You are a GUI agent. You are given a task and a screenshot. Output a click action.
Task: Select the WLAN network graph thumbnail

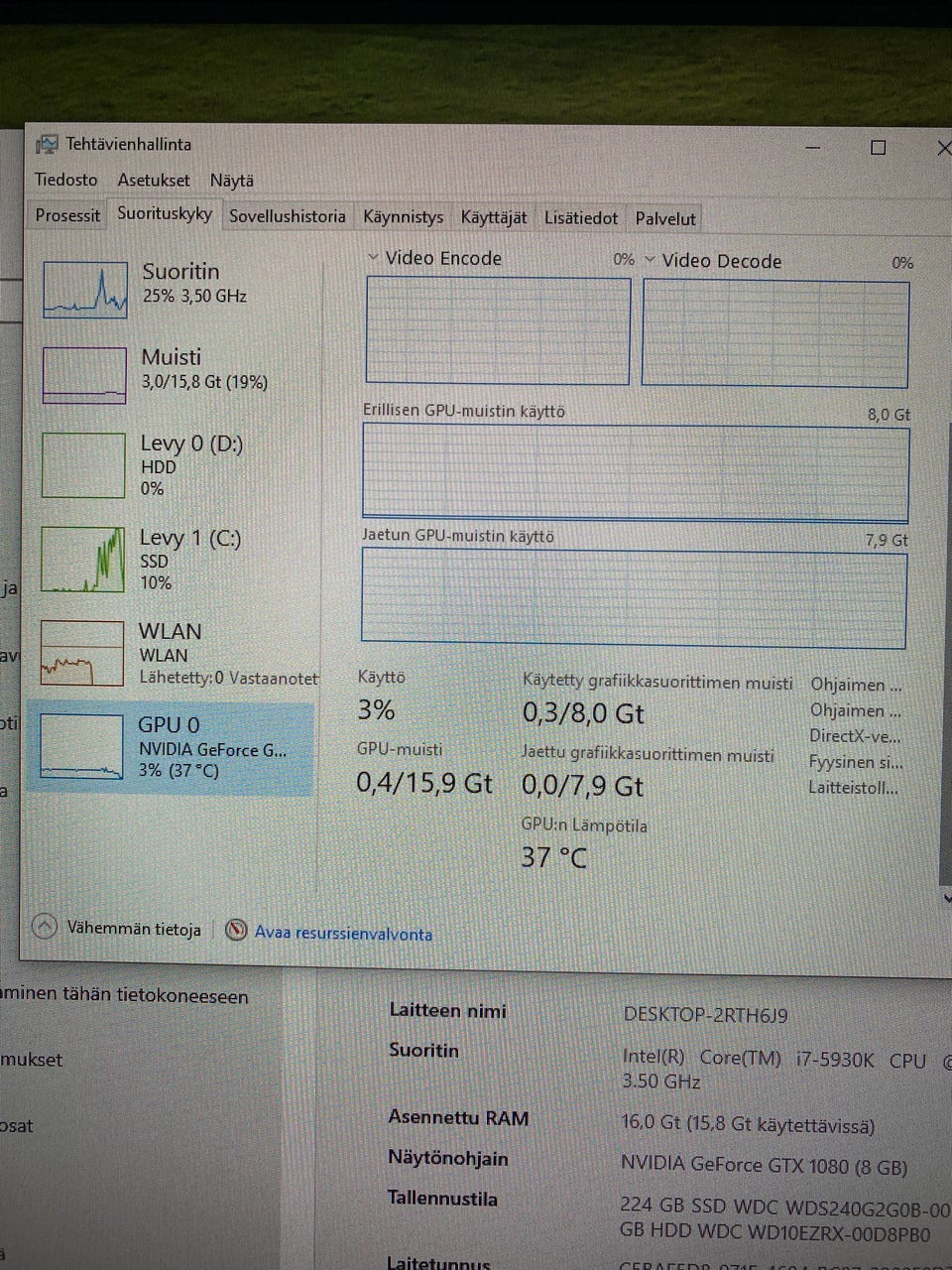click(82, 653)
